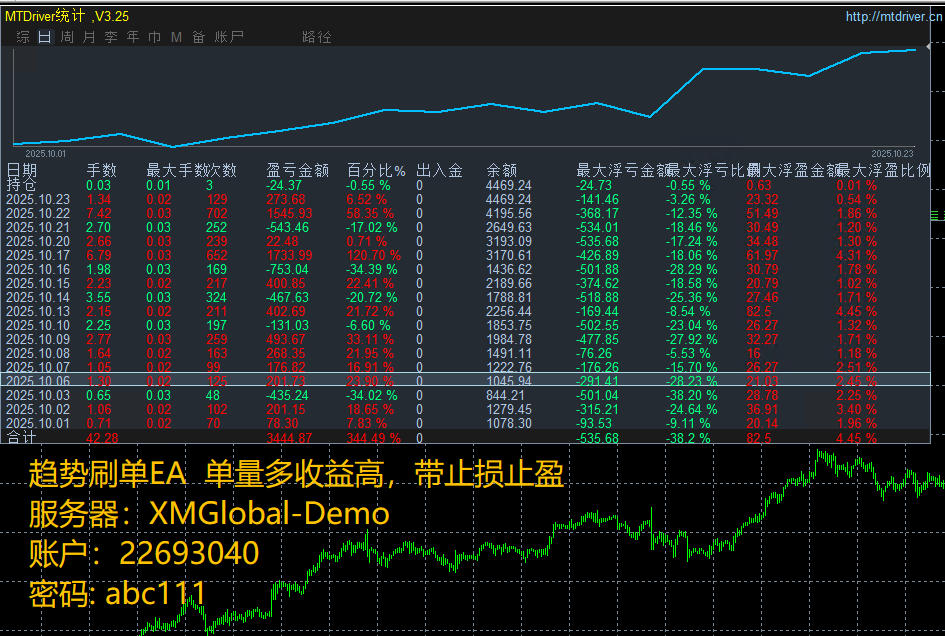Open the 周 weekly statistics tab

[67, 37]
